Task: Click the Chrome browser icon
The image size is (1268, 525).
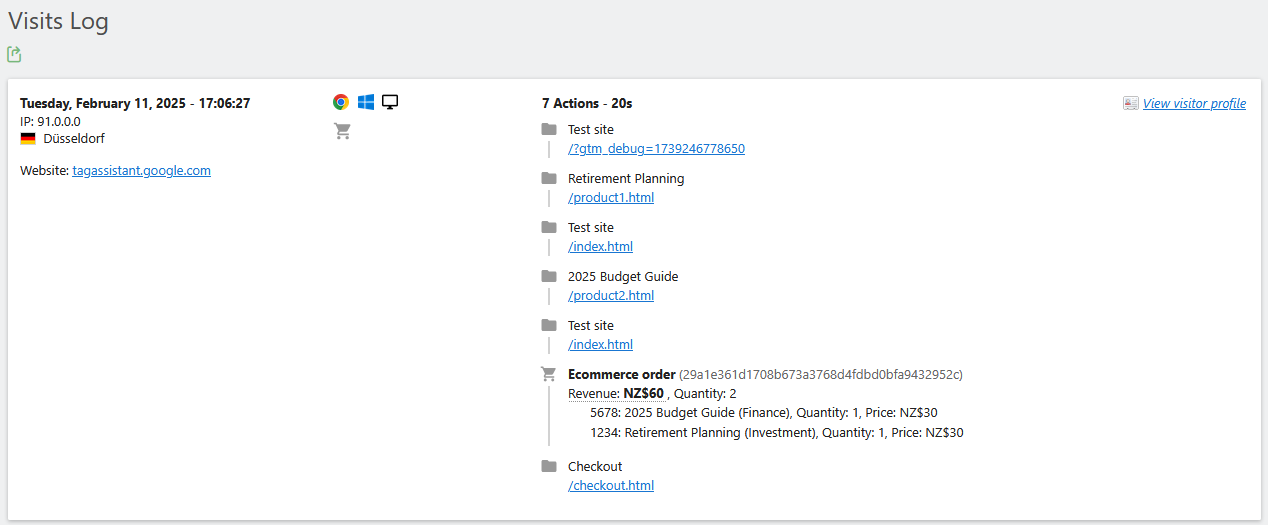Action: (341, 102)
